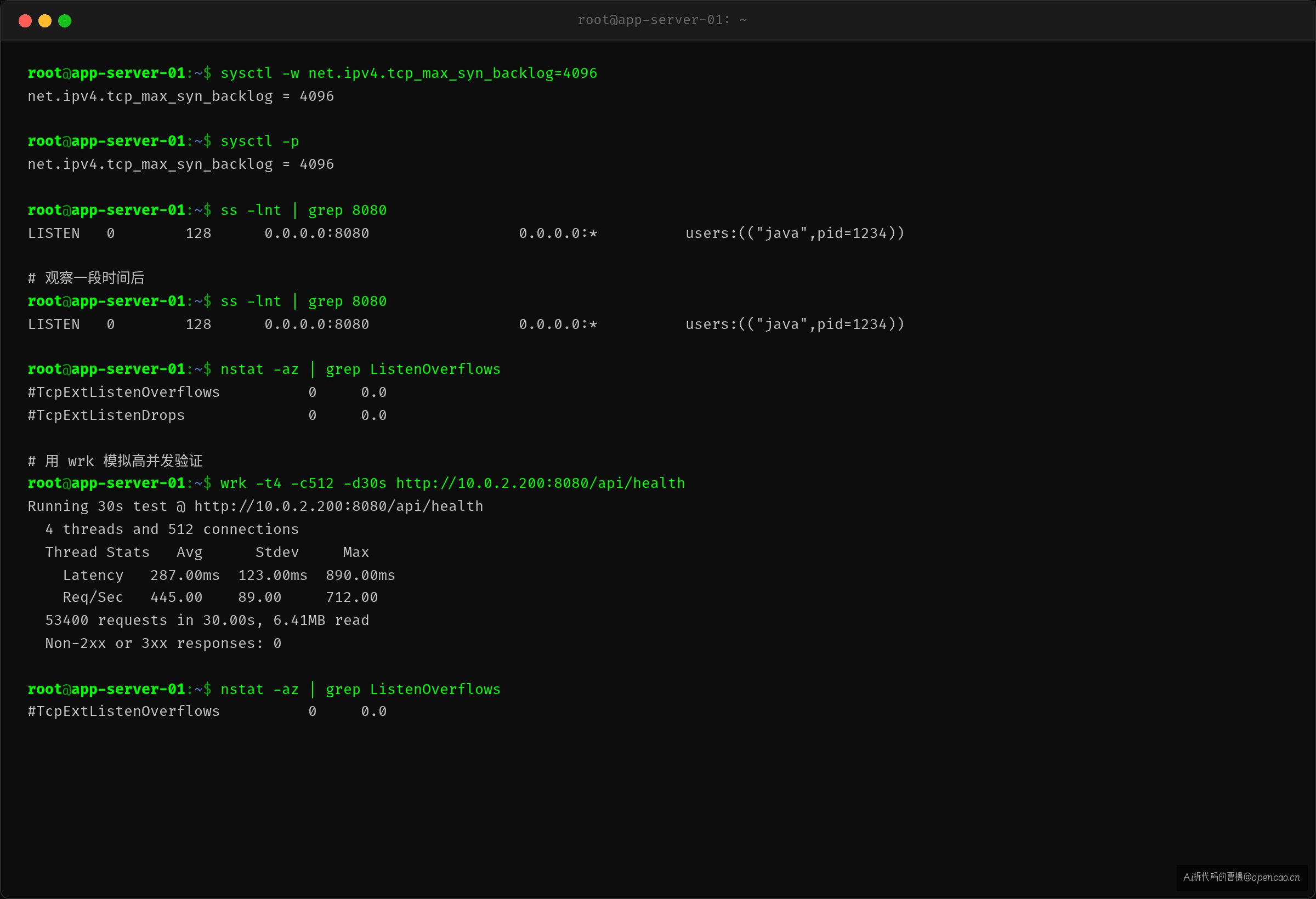1316x899 pixels.
Task: Click the users java pid=1234 text in second LISTEN row
Action: pyautogui.click(x=795, y=325)
